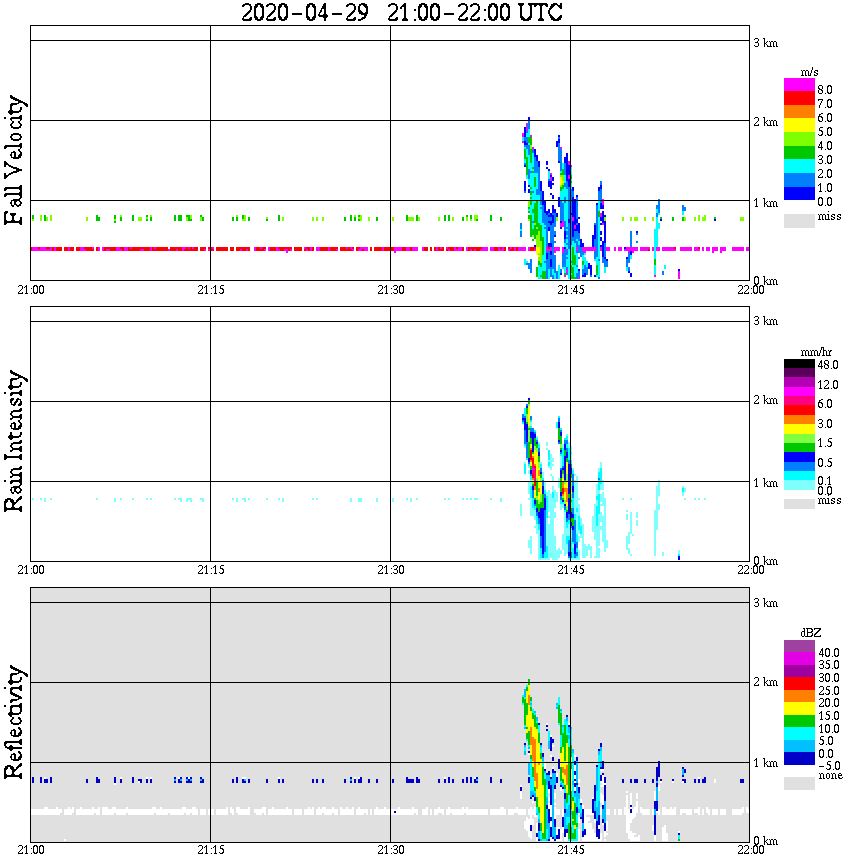Click the gray none swatch in dBZ legend
Image resolution: width=850 pixels, height=868 pixels.
[x=799, y=783]
